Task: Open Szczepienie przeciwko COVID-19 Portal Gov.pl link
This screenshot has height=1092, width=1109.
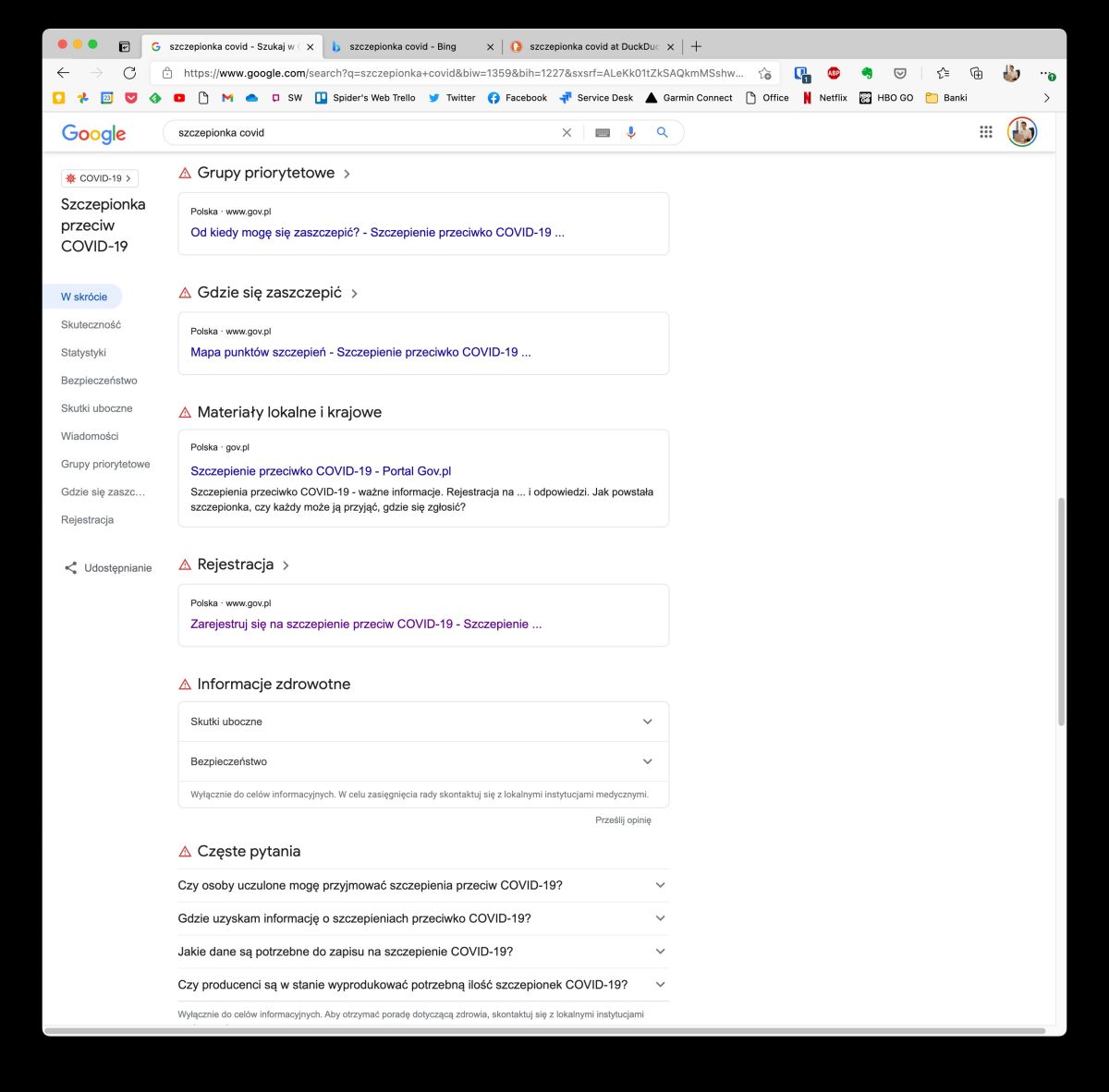Action: tap(321, 471)
